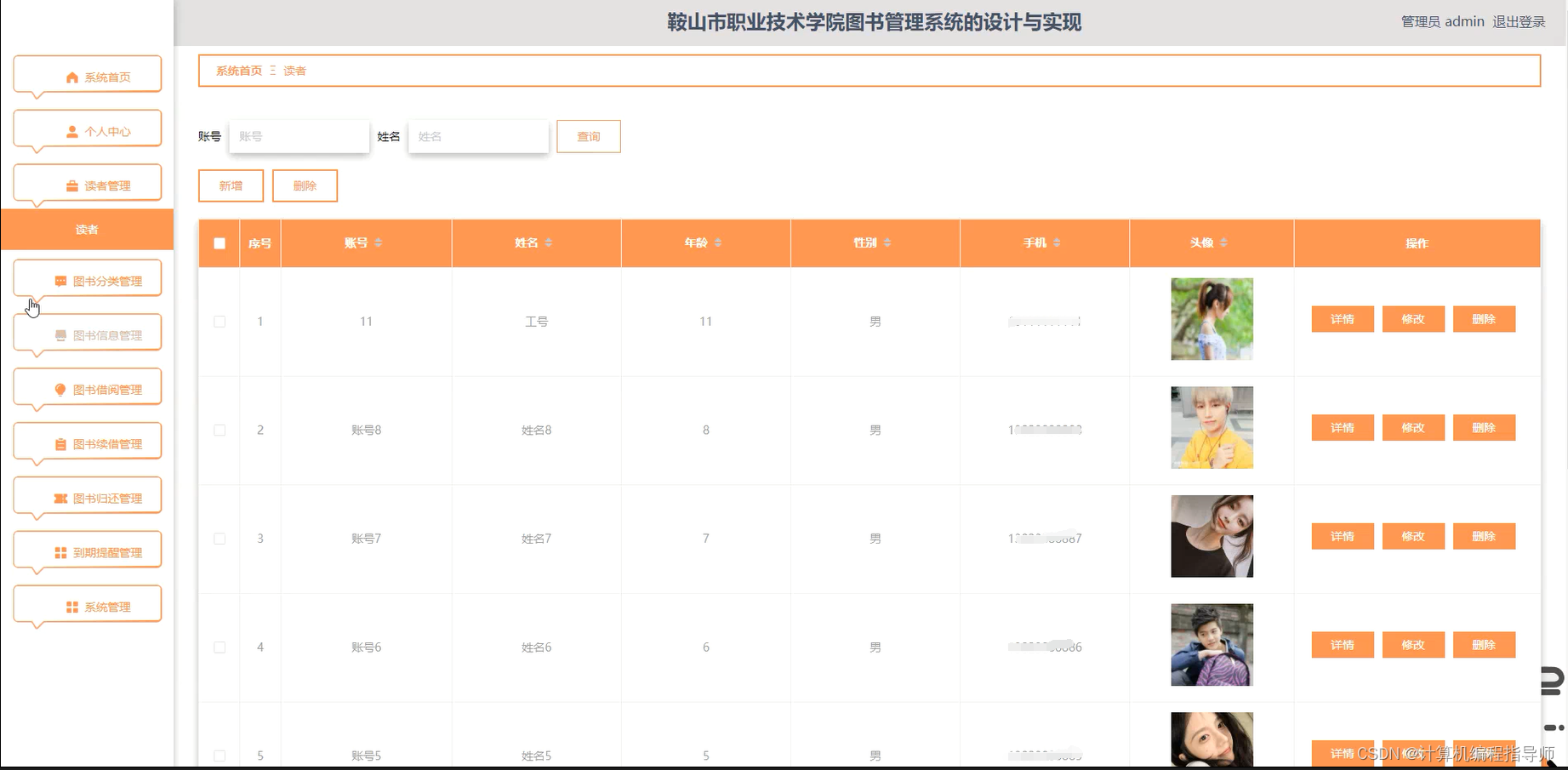Click 删除 for row 1
1568x770 pixels.
point(1484,319)
